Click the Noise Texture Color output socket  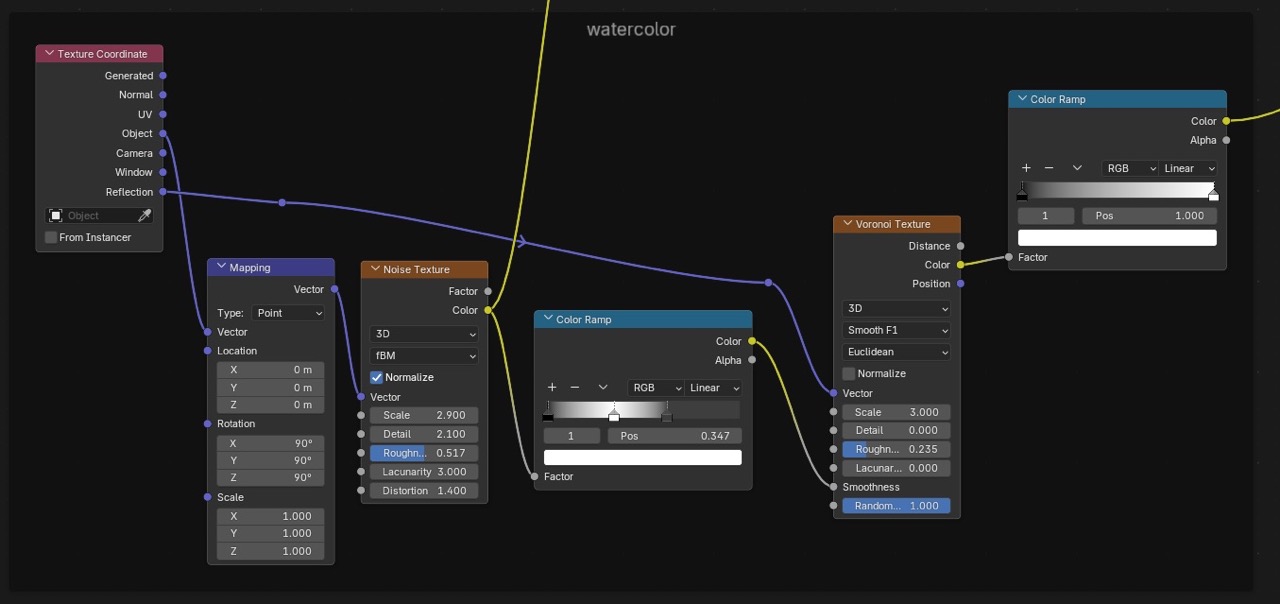488,310
